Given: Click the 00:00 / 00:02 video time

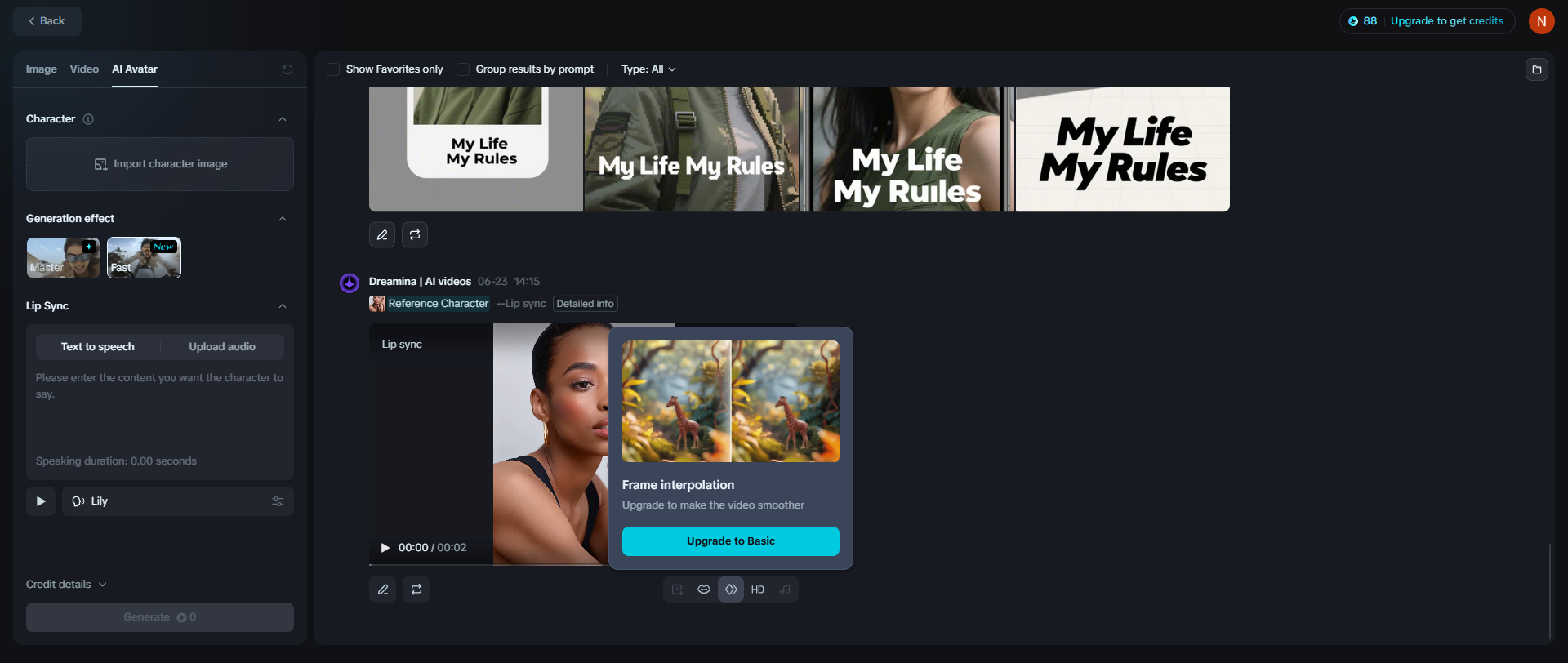Looking at the screenshot, I should click(432, 548).
